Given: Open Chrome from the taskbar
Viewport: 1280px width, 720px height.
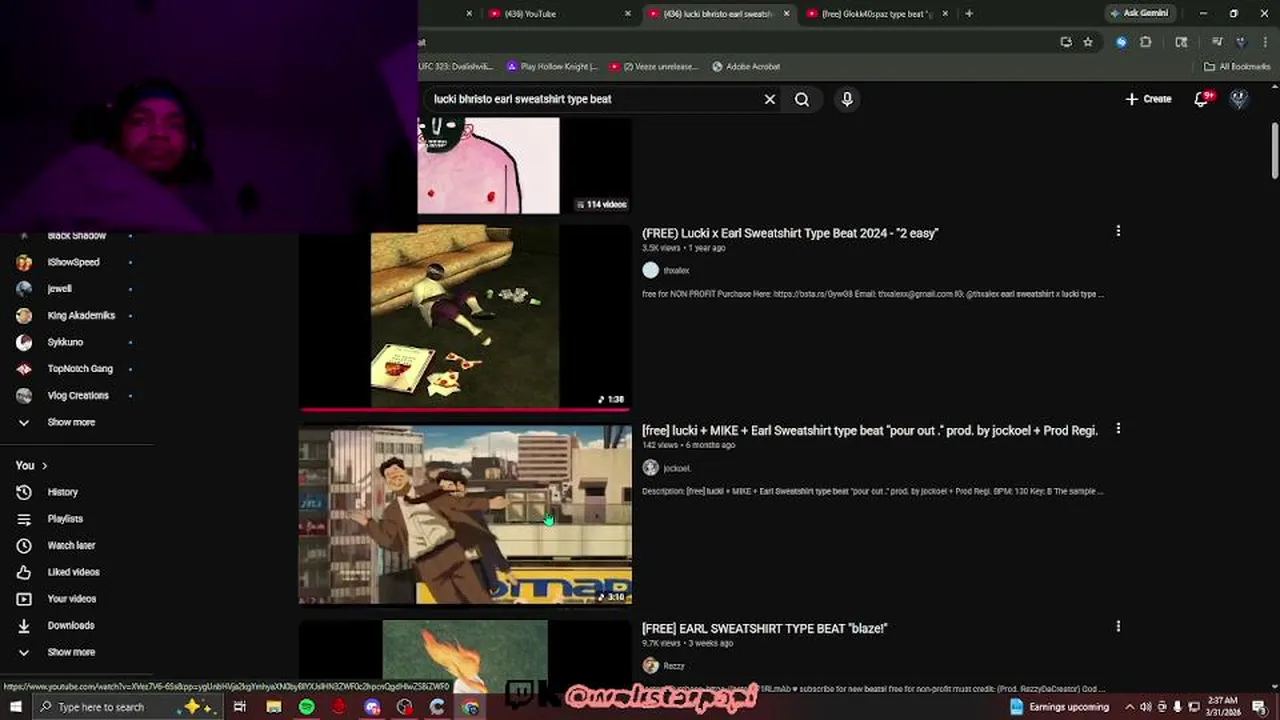Looking at the screenshot, I should [x=470, y=707].
